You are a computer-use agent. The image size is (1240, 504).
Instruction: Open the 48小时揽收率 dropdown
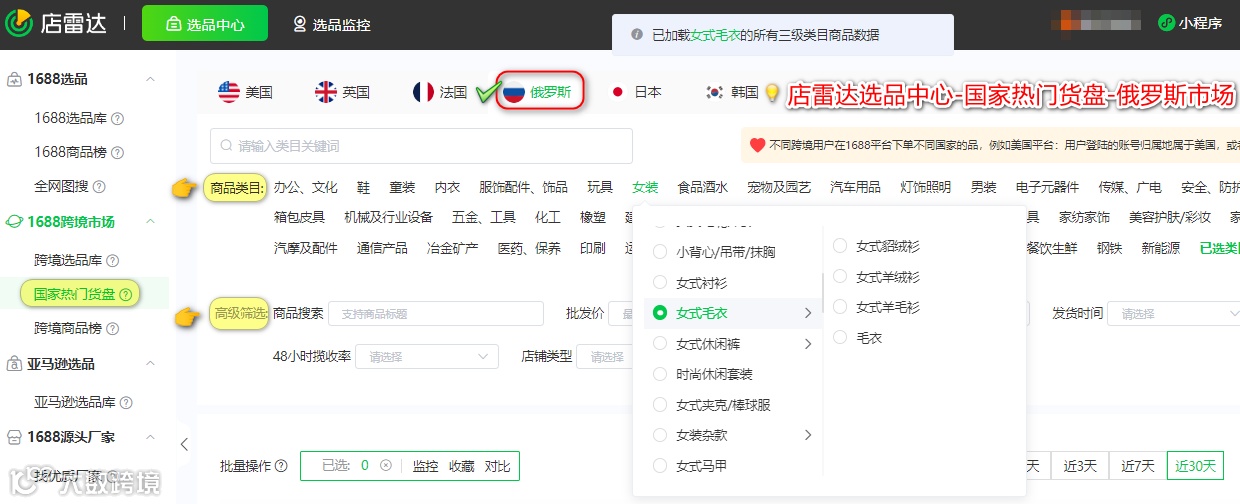click(x=428, y=356)
